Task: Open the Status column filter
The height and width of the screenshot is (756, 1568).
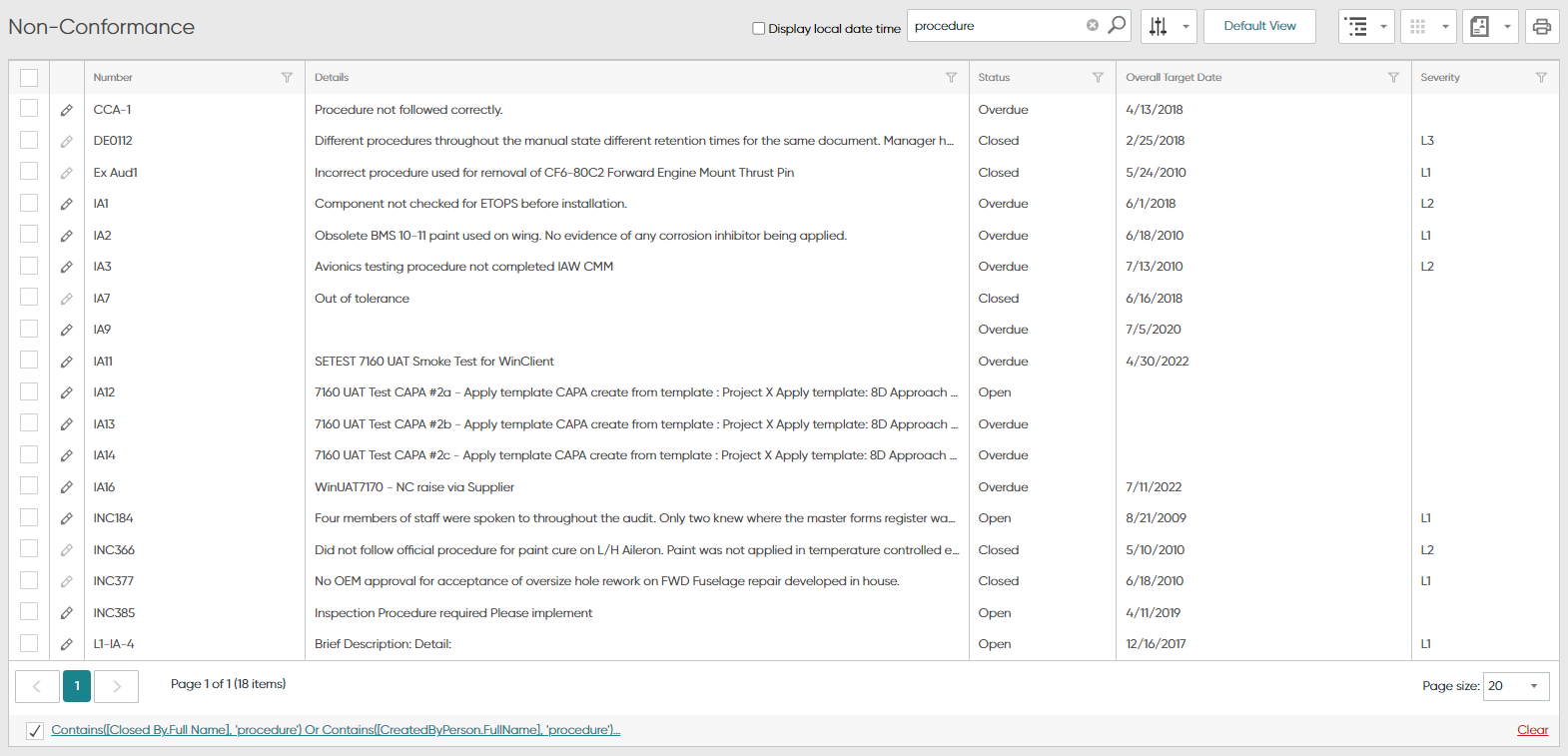Action: point(1098,78)
